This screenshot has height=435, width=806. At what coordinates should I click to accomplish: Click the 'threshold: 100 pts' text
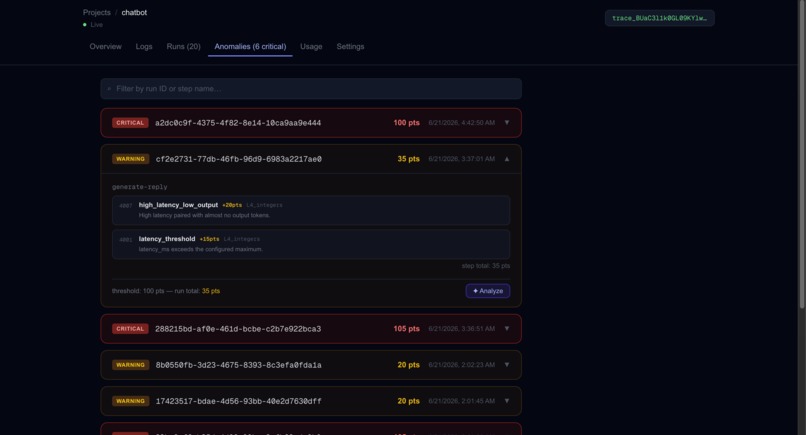[138, 291]
